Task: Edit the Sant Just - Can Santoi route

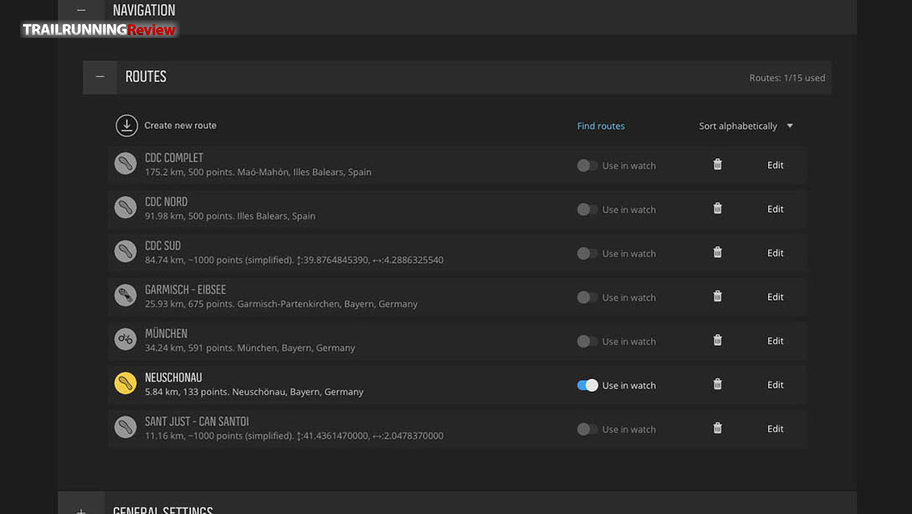Action: 775,429
